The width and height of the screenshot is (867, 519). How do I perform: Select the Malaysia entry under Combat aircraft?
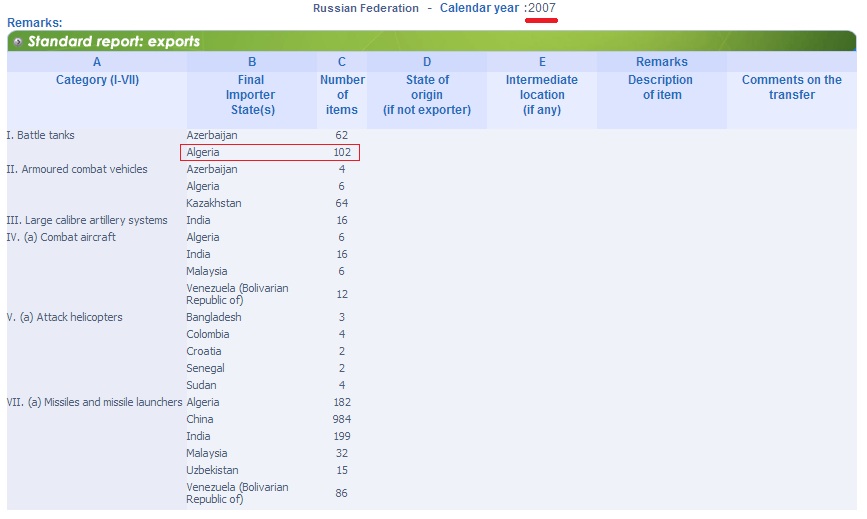coord(207,271)
